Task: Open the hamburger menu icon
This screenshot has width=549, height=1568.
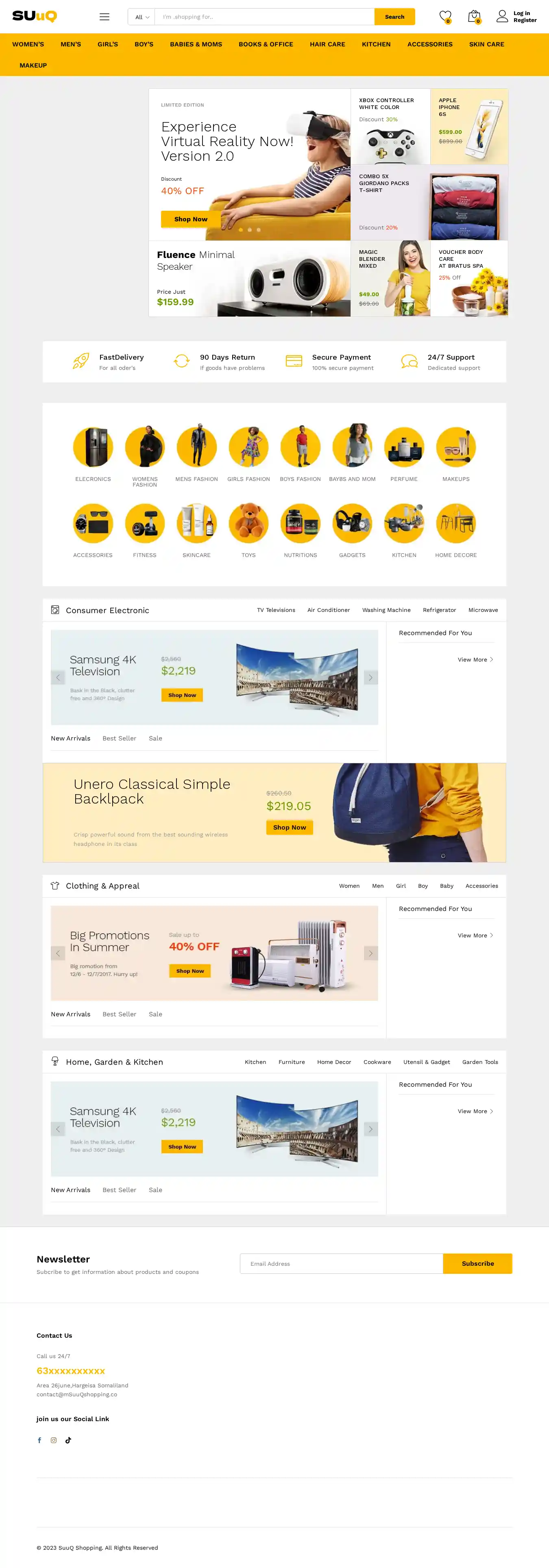Action: point(105,17)
